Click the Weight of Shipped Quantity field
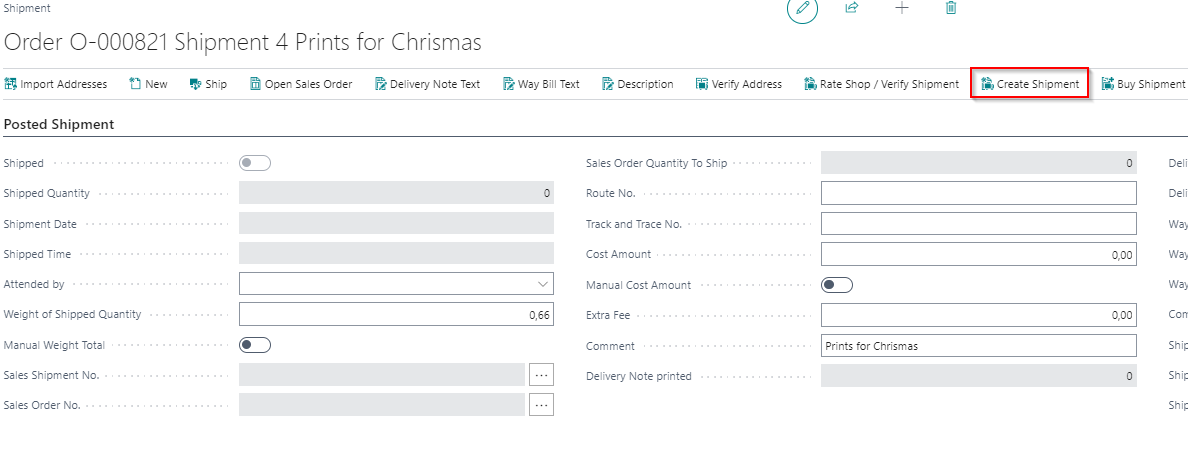 click(396, 314)
